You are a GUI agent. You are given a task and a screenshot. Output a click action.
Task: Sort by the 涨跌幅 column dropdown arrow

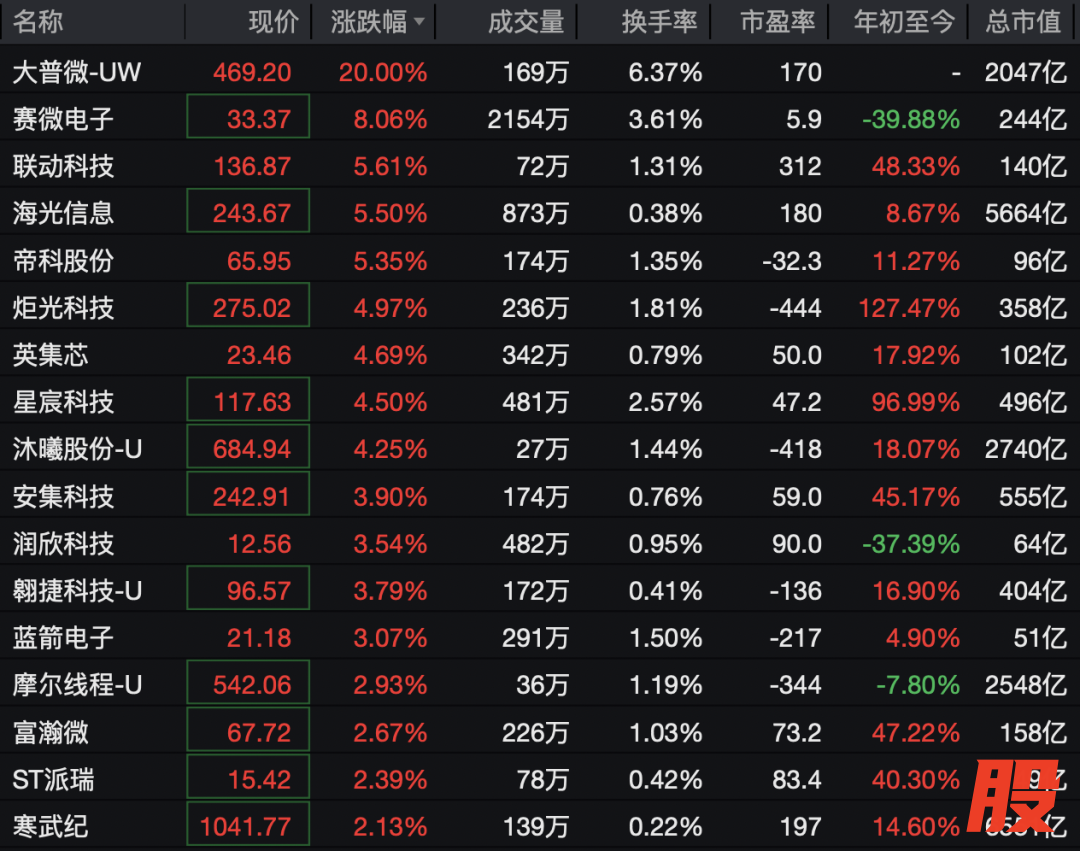pyautogui.click(x=419, y=22)
